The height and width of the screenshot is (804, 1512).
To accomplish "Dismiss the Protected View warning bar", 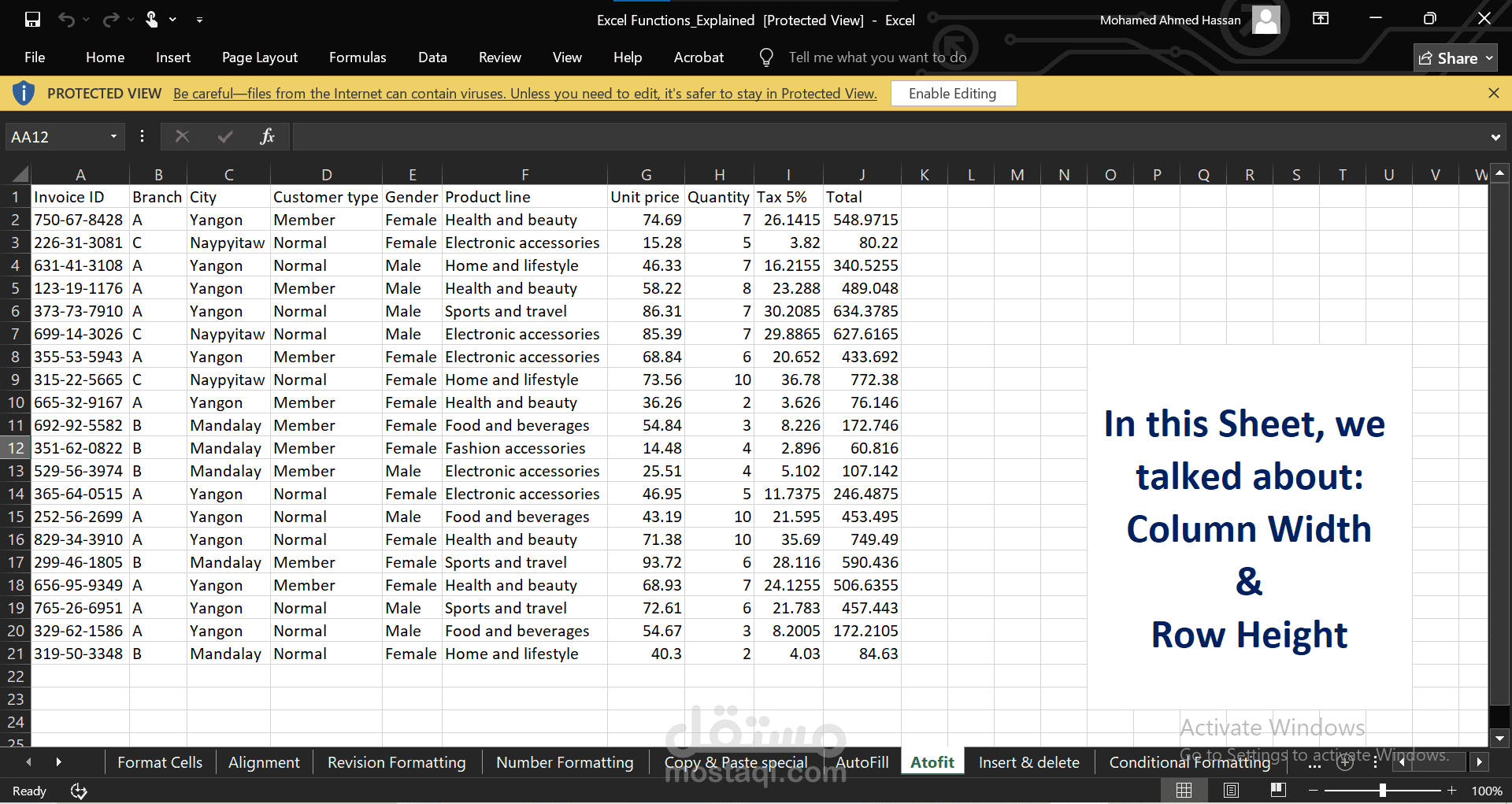I will pos(1493,93).
